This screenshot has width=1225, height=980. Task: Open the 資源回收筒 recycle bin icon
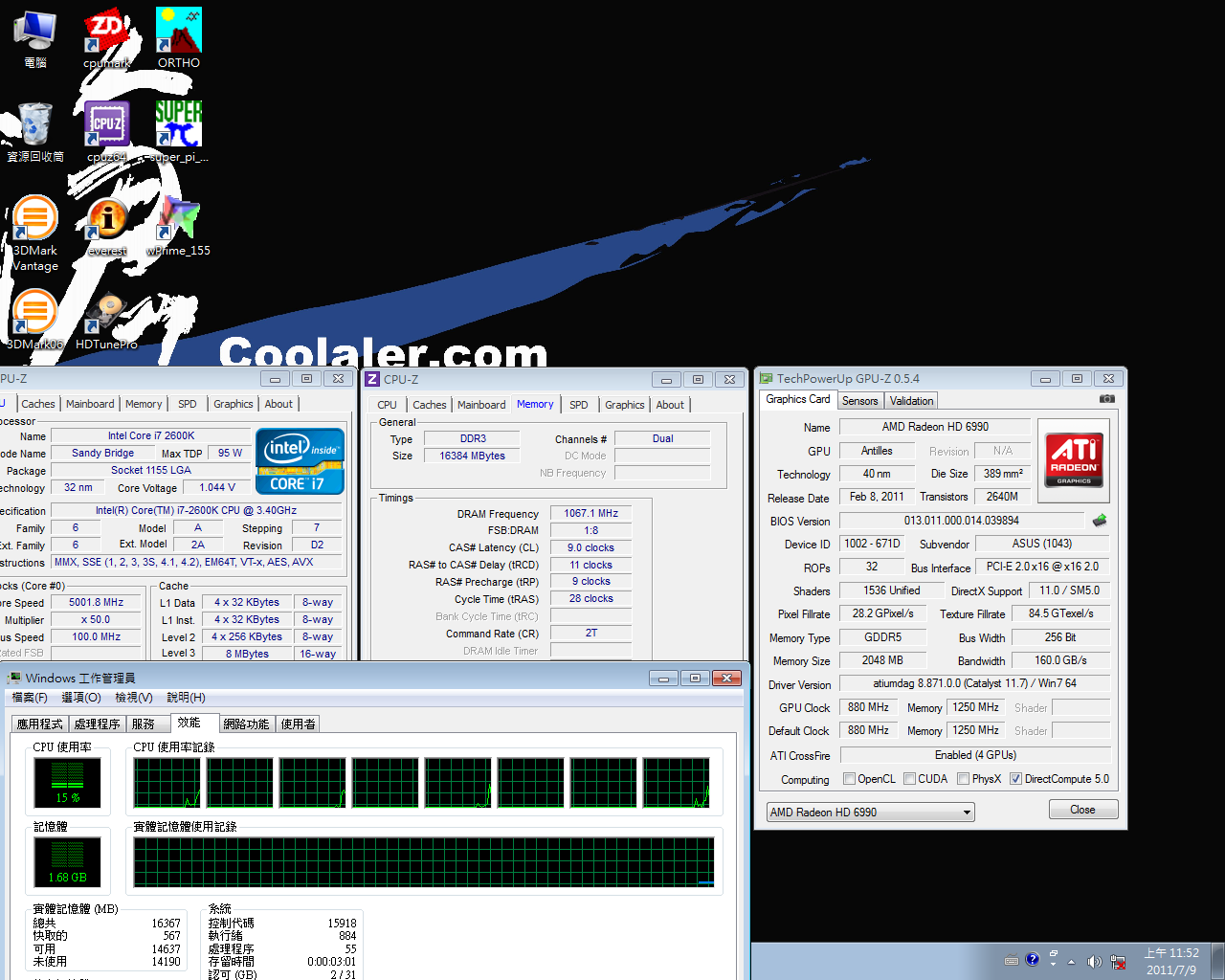click(x=35, y=132)
